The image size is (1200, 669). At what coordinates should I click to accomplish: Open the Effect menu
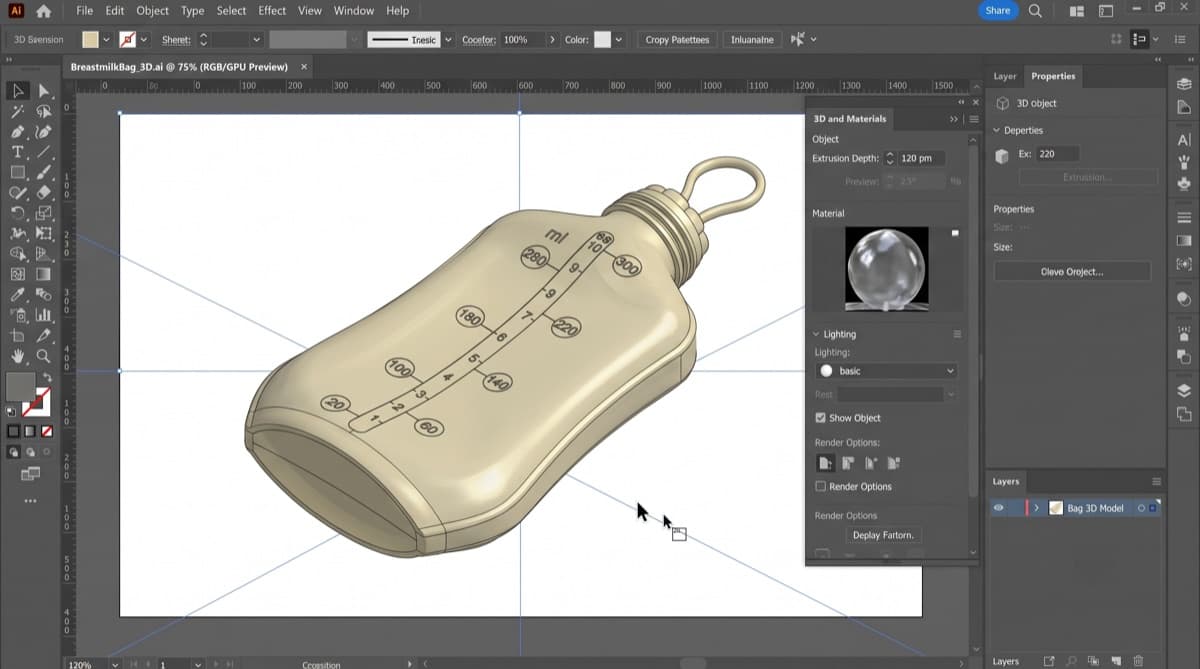pyautogui.click(x=272, y=11)
